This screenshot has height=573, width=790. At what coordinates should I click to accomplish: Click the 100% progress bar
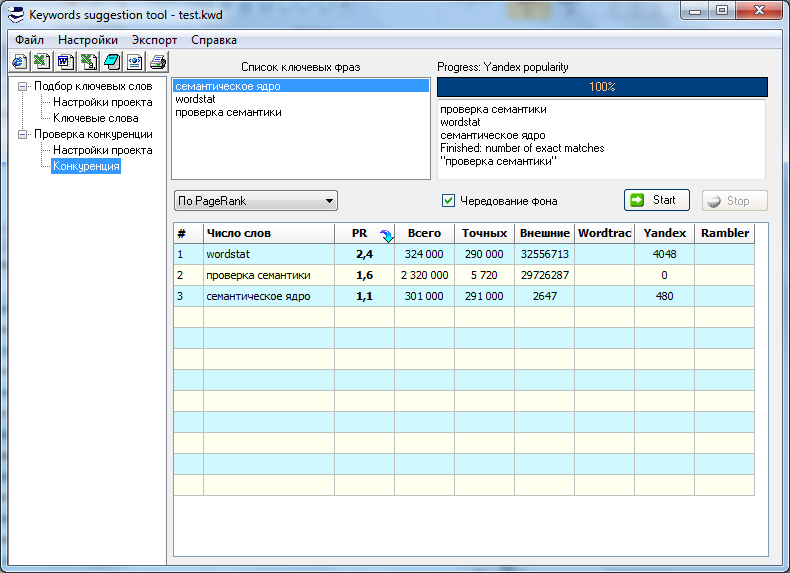602,87
